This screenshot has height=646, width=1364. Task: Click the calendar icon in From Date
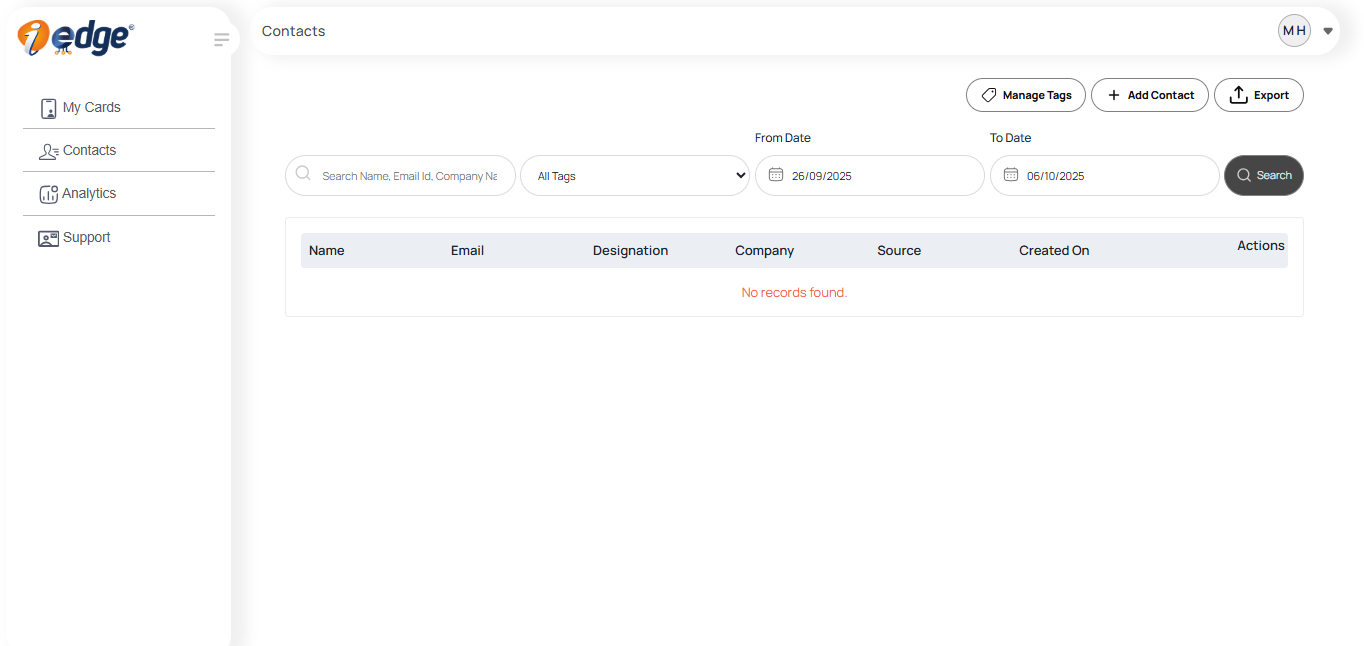[776, 175]
